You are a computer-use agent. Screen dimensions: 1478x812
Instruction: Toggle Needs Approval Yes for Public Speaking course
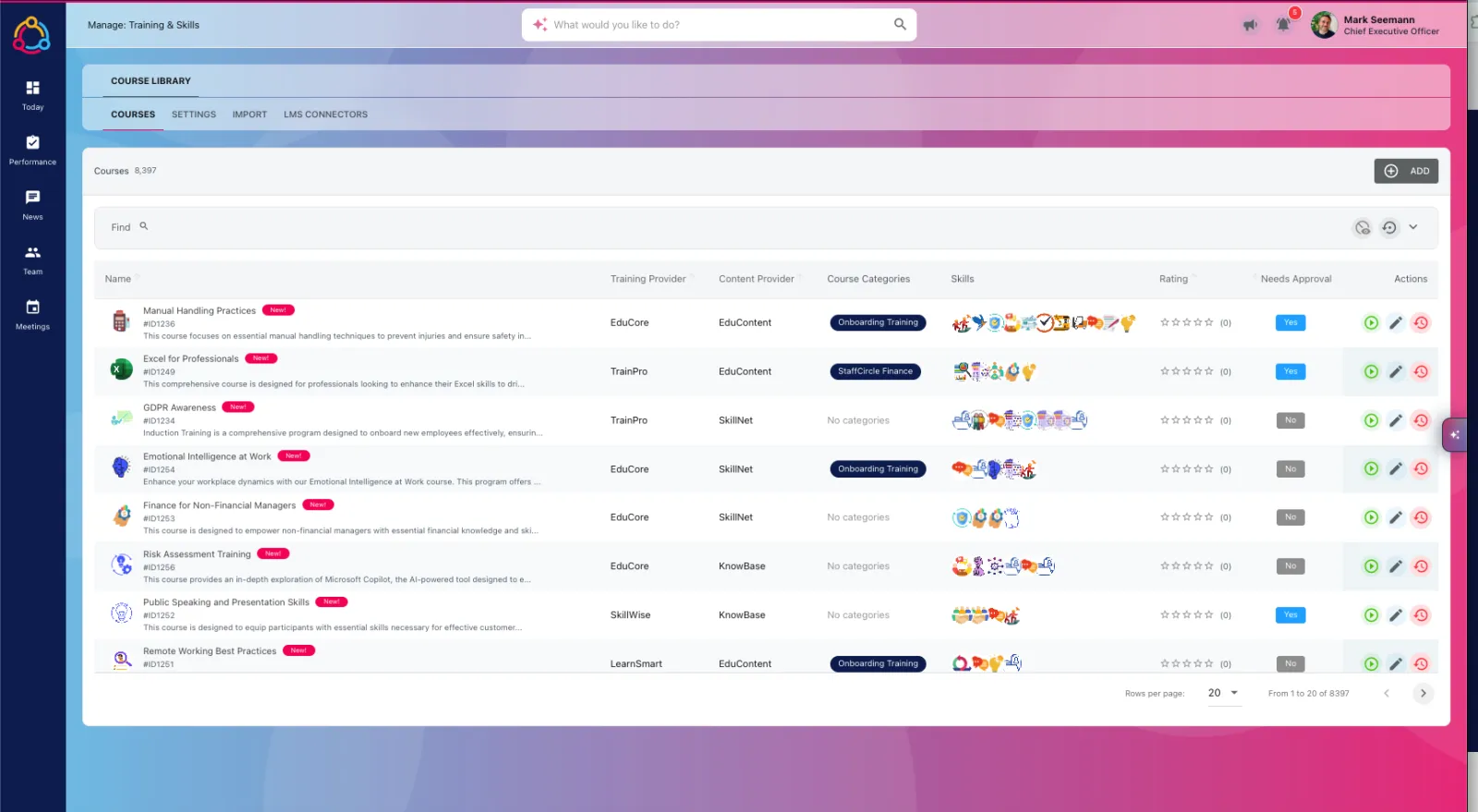1290,615
